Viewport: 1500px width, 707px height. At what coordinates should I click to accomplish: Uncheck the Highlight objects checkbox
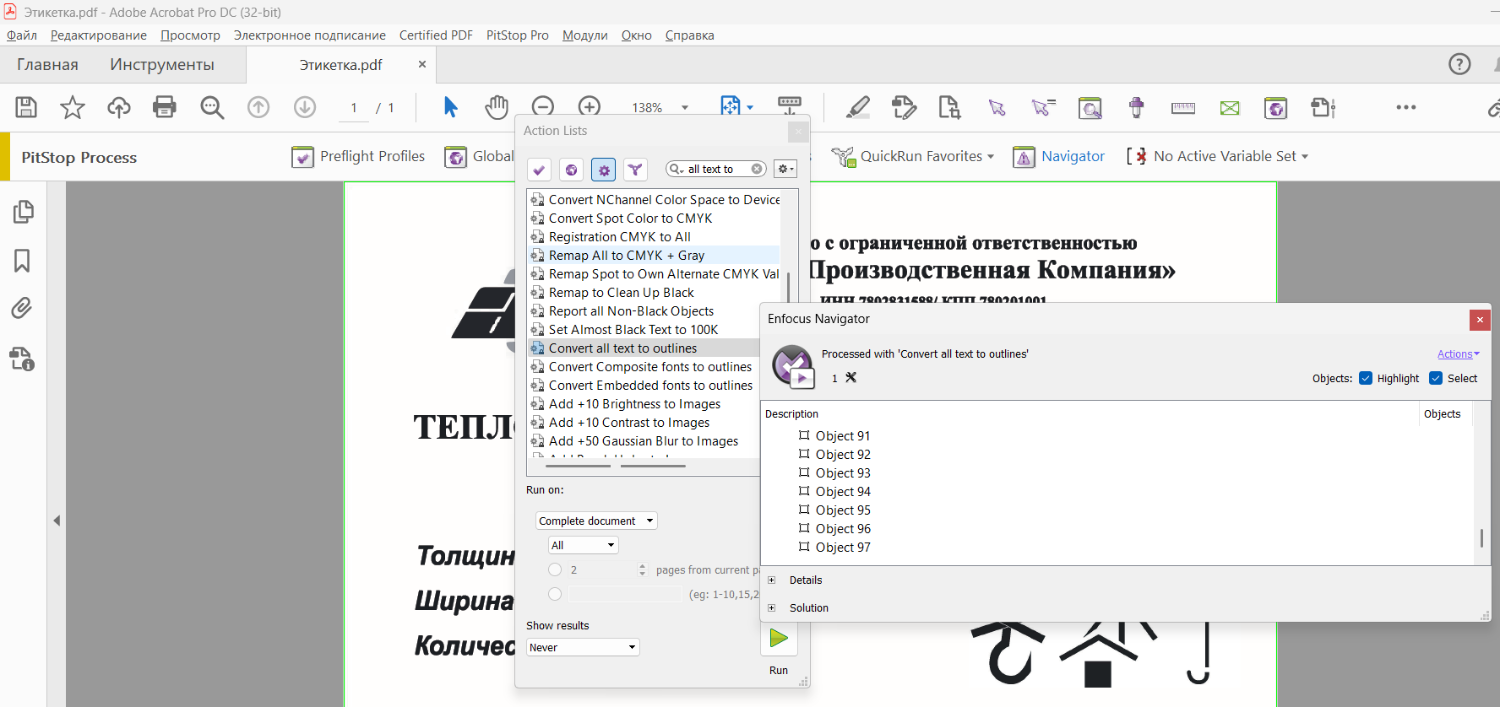(x=1366, y=378)
